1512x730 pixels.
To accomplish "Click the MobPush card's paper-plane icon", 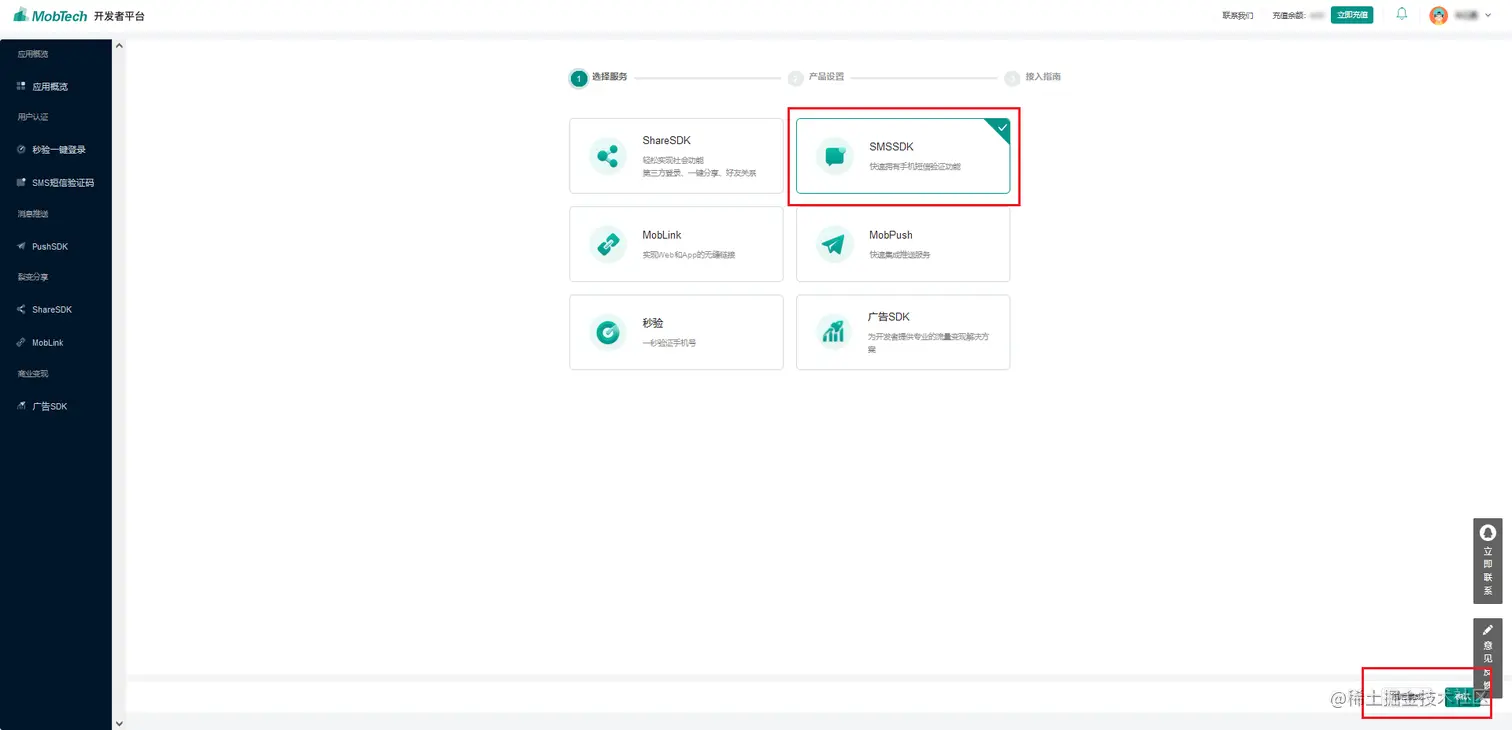I will pyautogui.click(x=834, y=244).
